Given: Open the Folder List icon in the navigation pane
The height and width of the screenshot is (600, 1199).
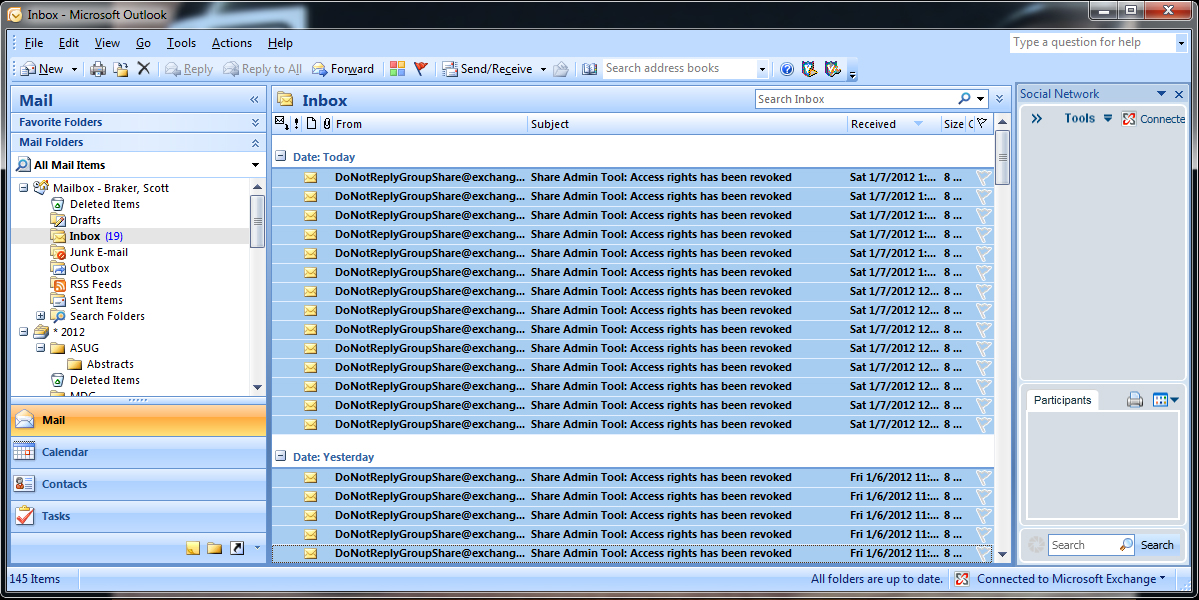Looking at the screenshot, I should pyautogui.click(x=215, y=548).
